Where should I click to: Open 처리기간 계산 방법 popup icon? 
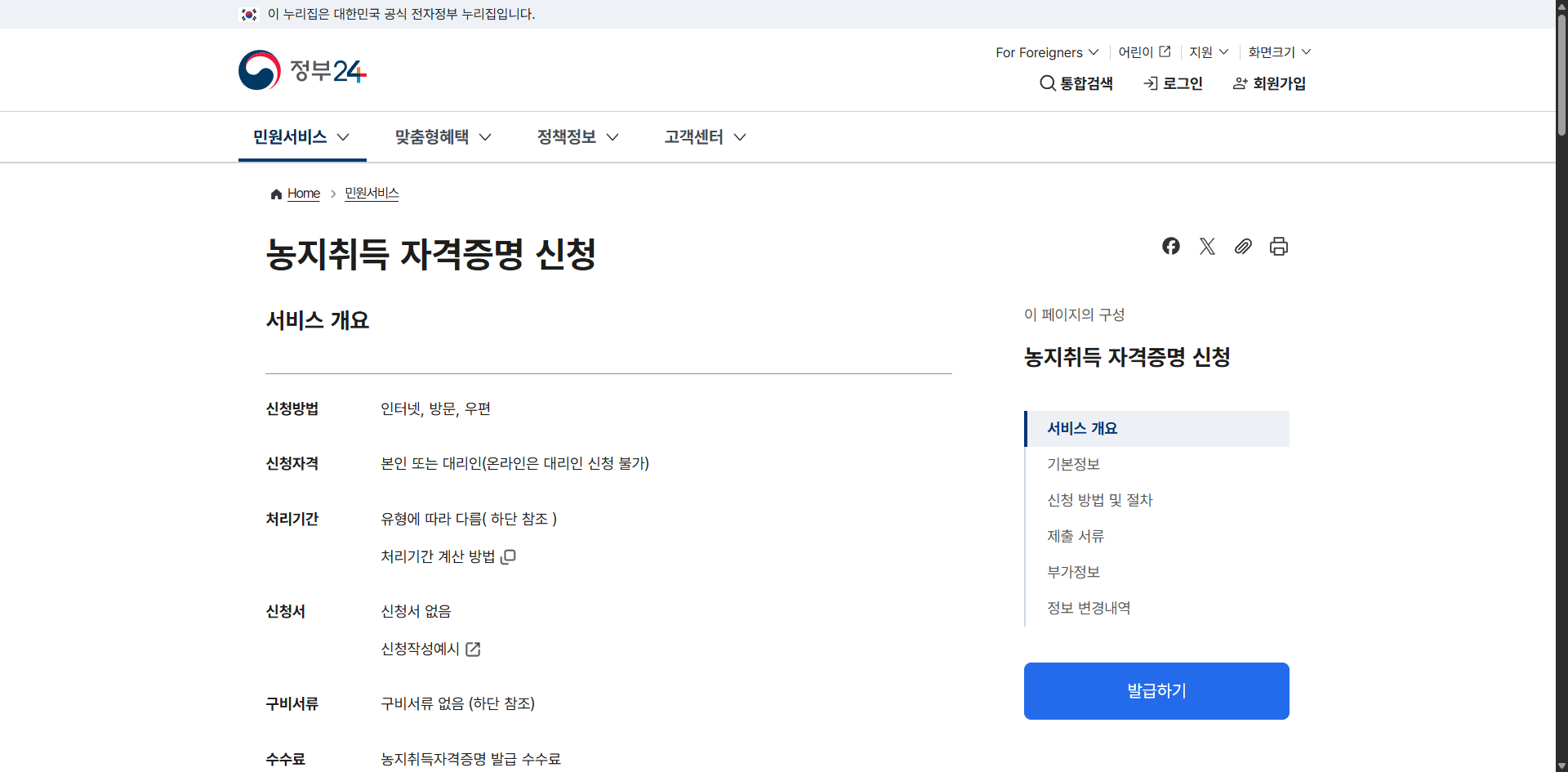[509, 556]
